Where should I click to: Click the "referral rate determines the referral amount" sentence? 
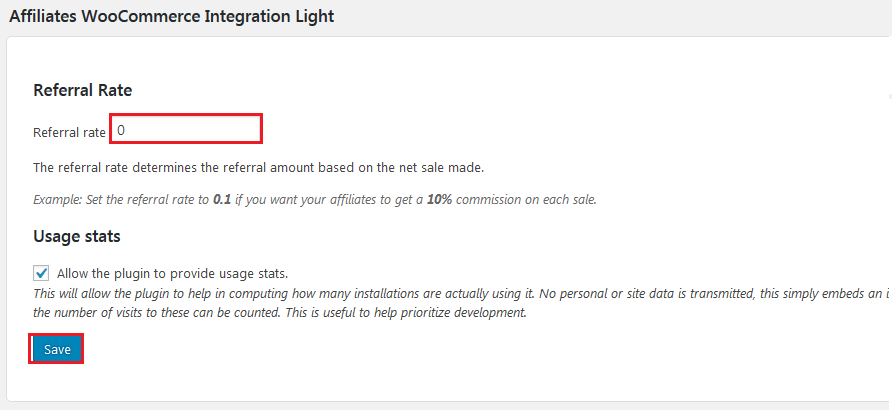click(x=258, y=167)
